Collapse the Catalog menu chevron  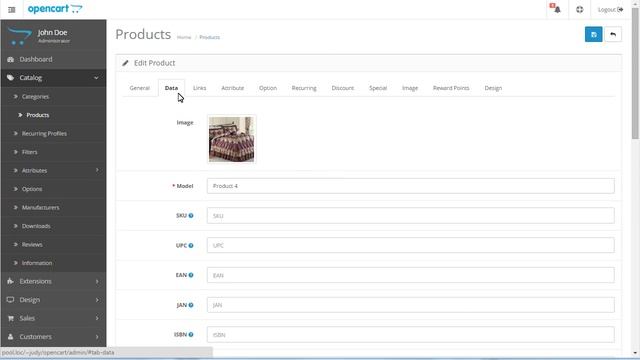pos(96,78)
